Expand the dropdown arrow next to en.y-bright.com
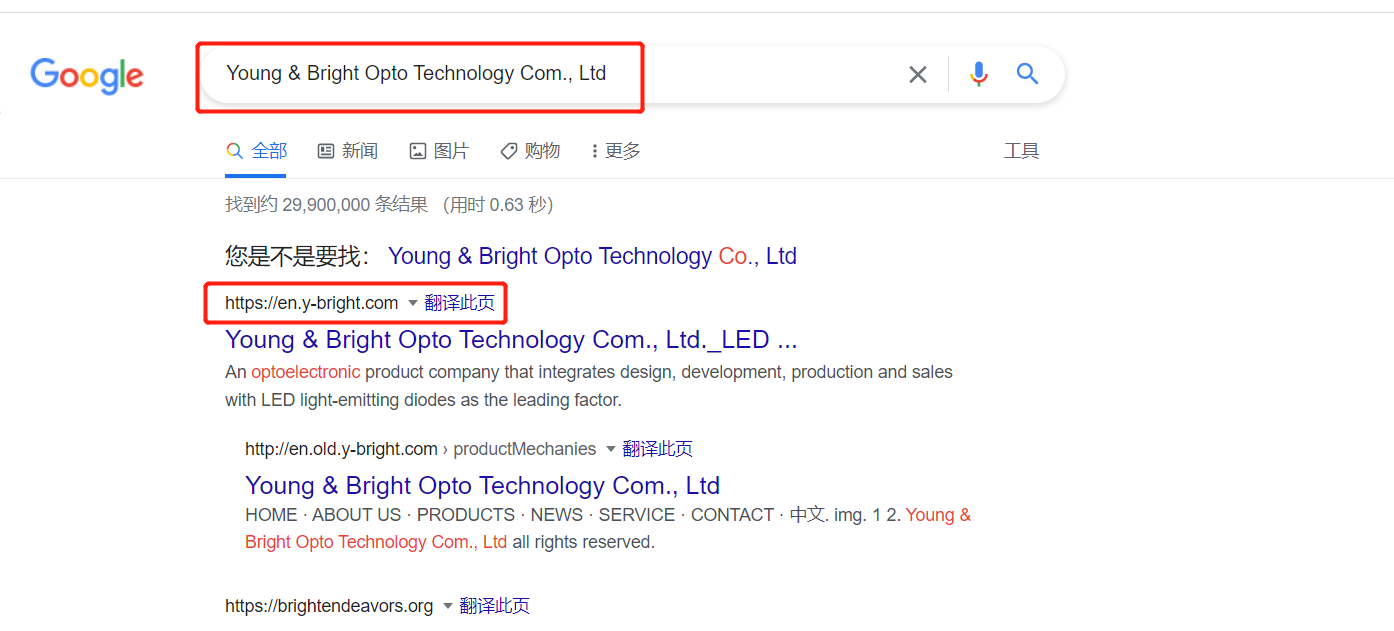The width and height of the screenshot is (1394, 631). [411, 302]
